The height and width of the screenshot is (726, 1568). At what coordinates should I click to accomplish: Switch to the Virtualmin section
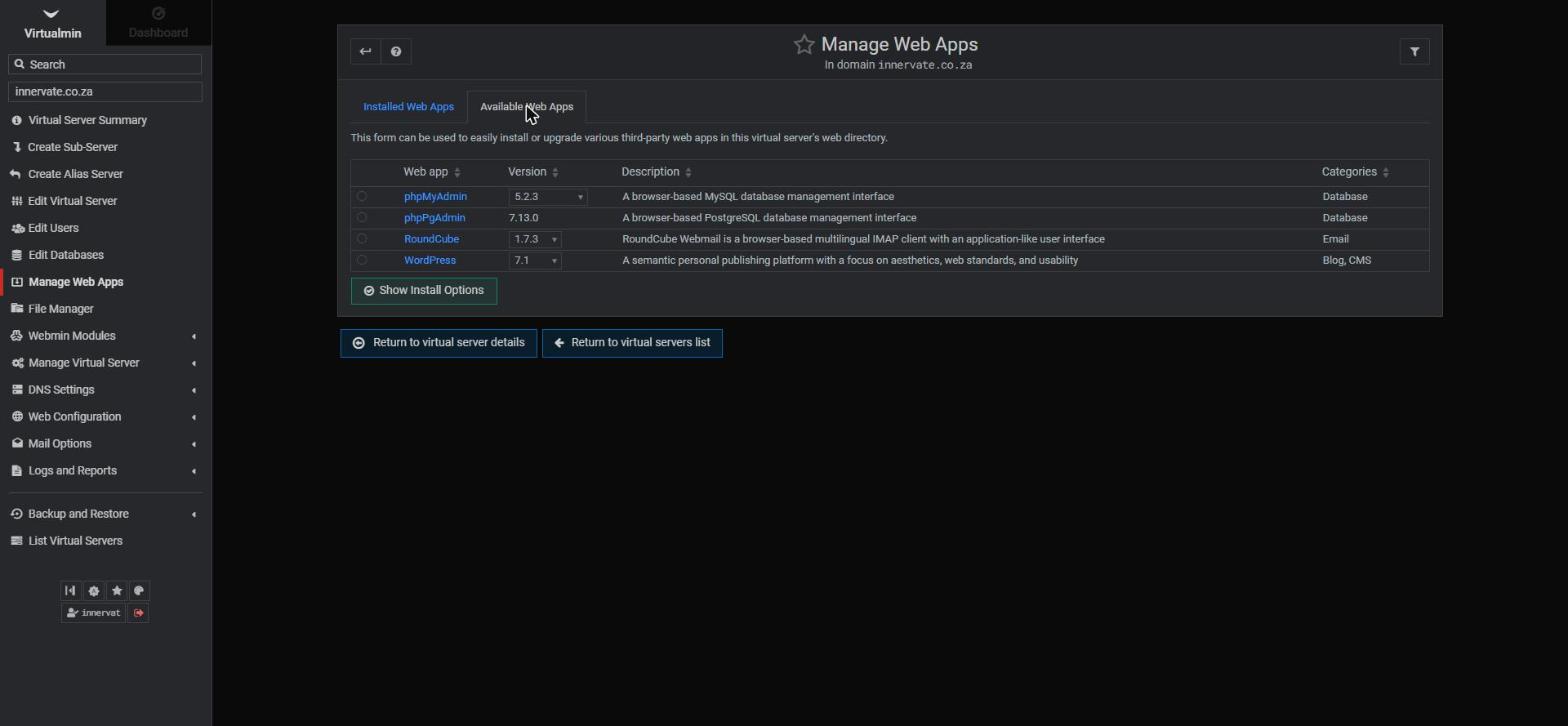point(52,23)
